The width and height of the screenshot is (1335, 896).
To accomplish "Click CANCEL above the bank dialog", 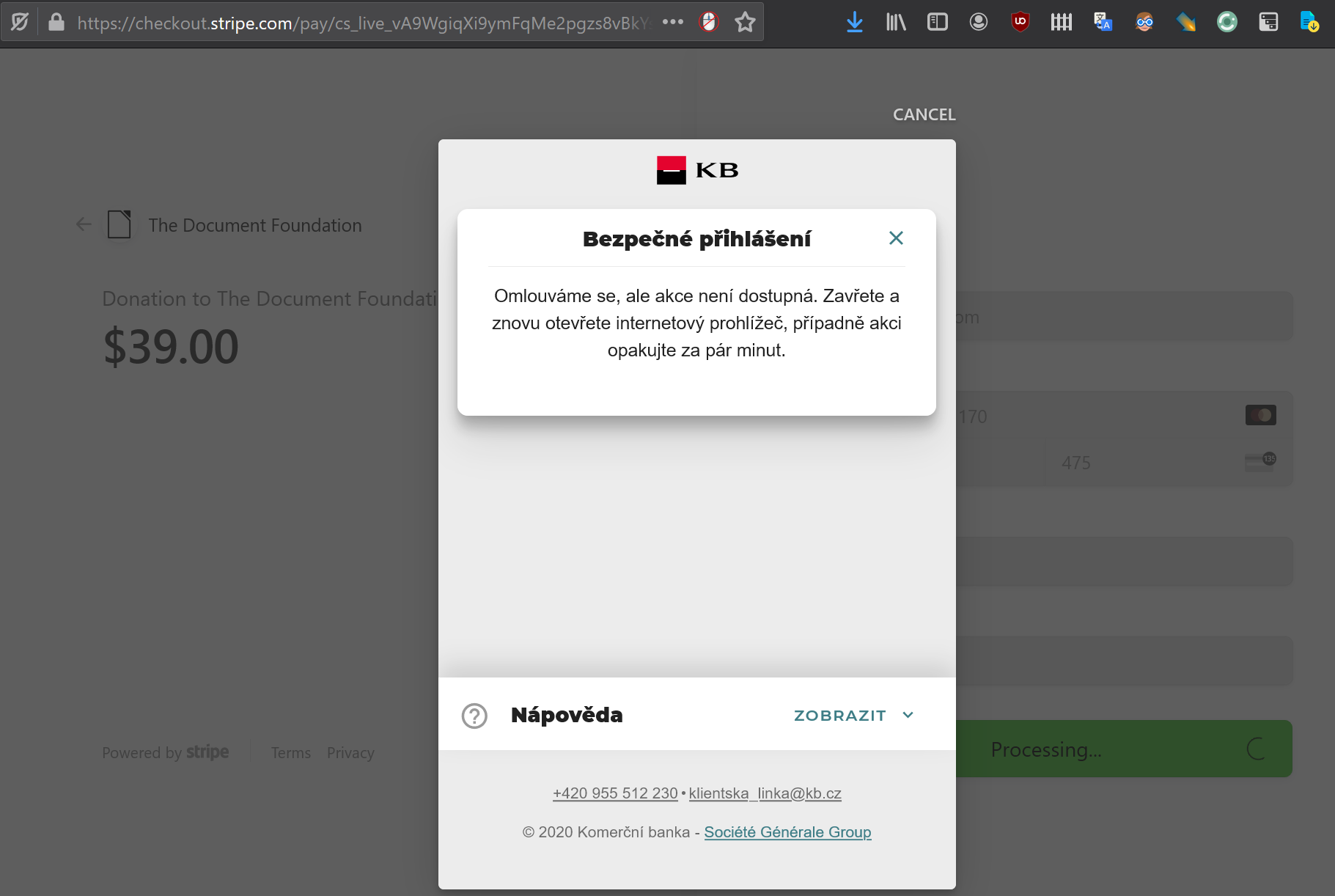I will click(x=924, y=114).
